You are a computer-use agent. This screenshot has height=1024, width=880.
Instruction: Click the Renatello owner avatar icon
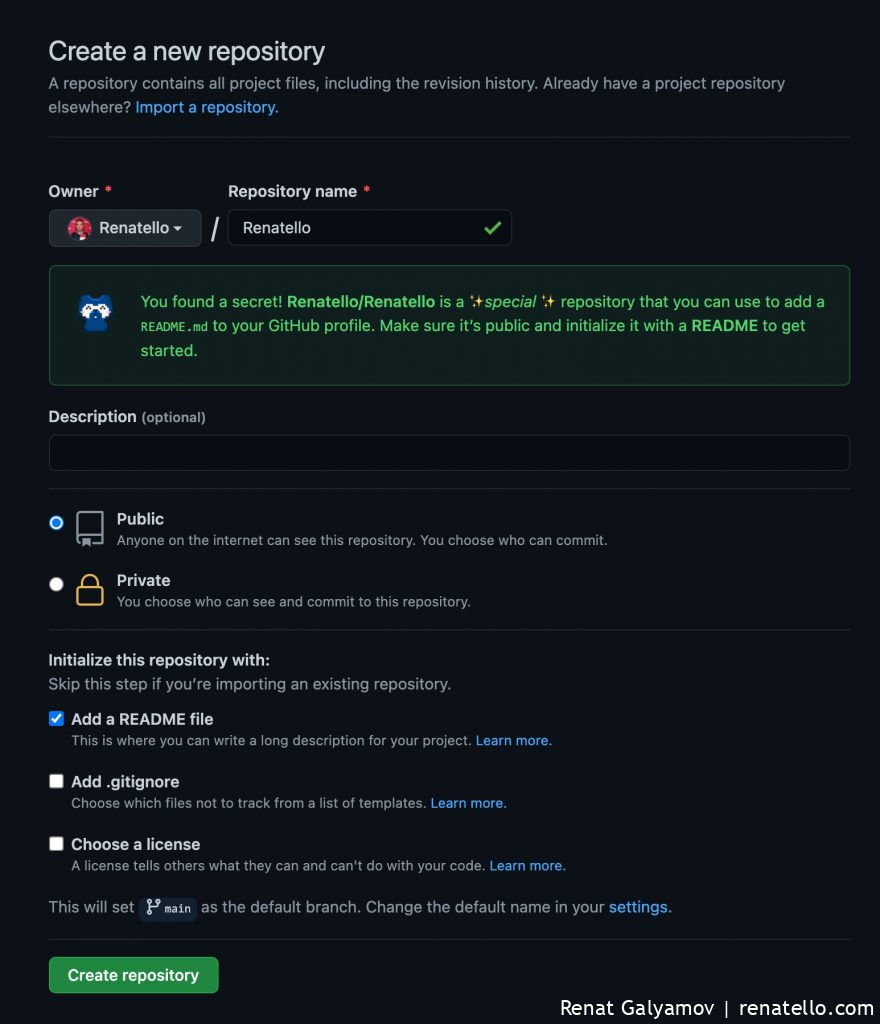(x=79, y=228)
